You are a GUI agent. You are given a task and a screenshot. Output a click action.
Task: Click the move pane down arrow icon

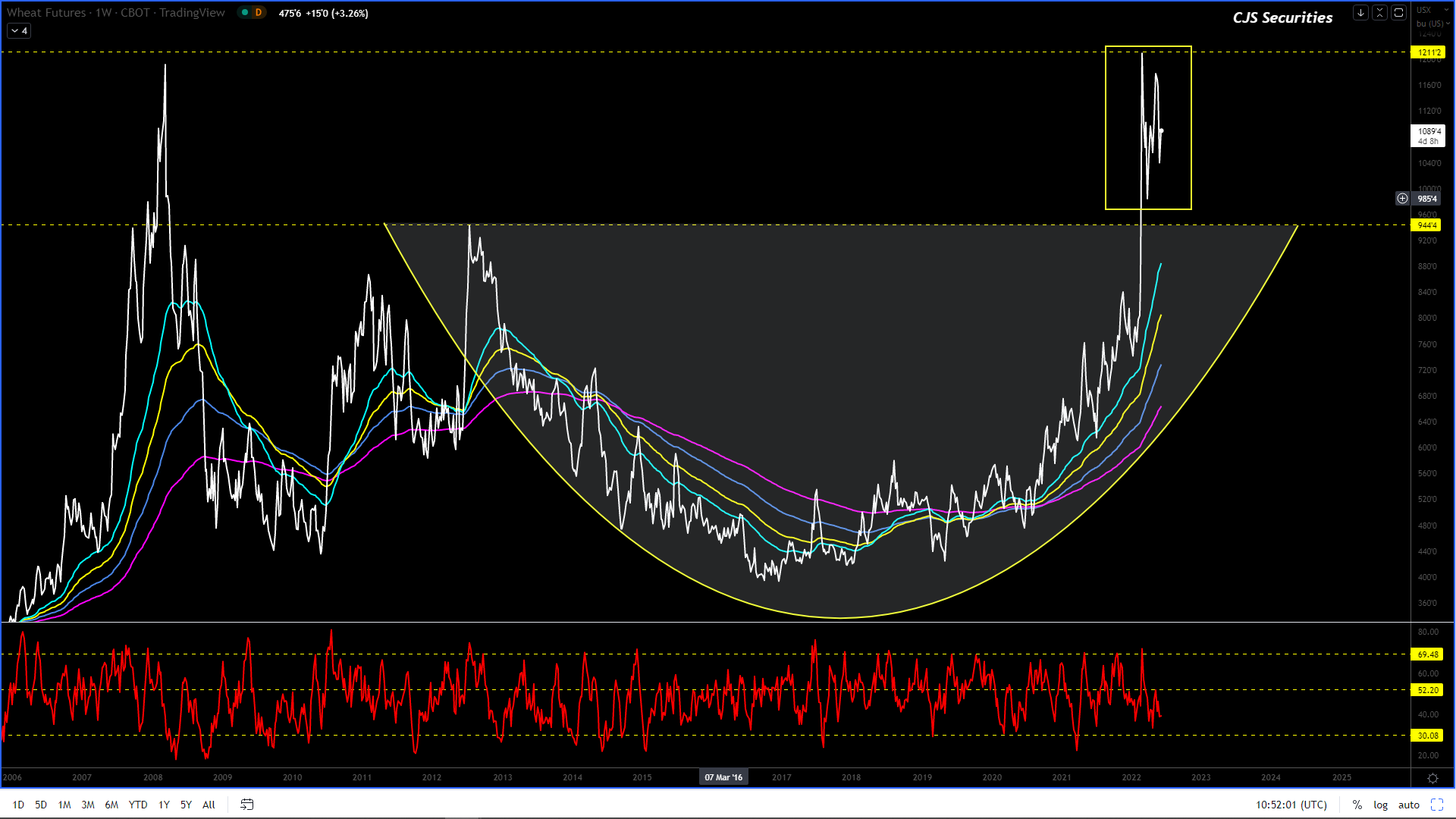coord(1360,13)
